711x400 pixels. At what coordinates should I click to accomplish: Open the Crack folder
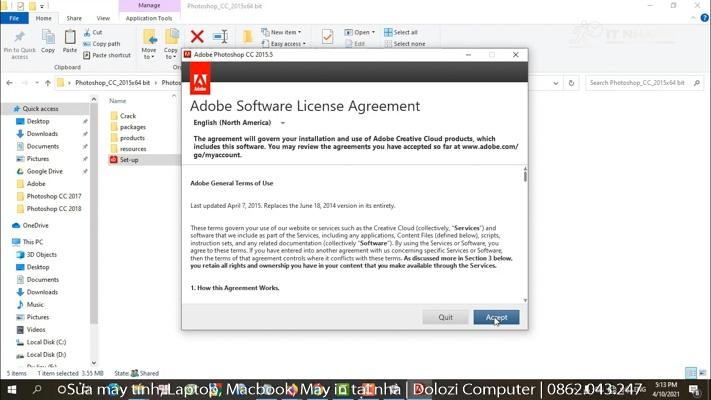[x=127, y=116]
